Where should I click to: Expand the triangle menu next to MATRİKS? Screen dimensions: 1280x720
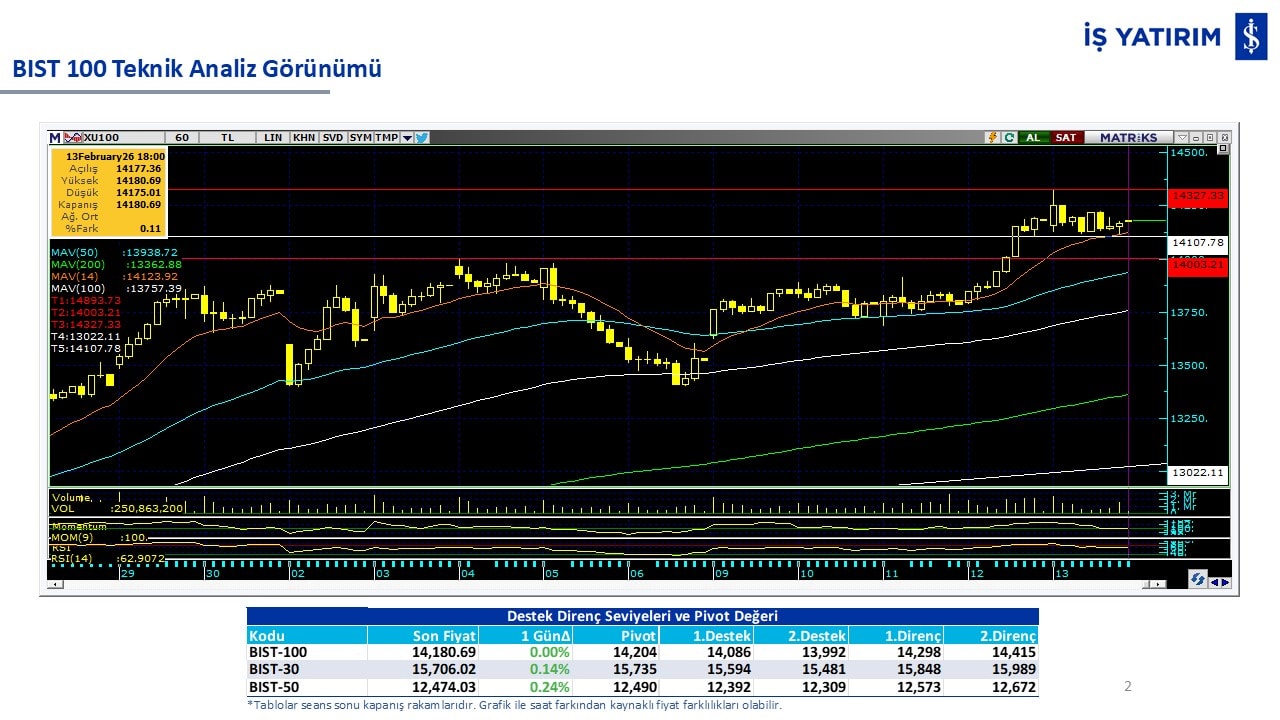point(1182,138)
